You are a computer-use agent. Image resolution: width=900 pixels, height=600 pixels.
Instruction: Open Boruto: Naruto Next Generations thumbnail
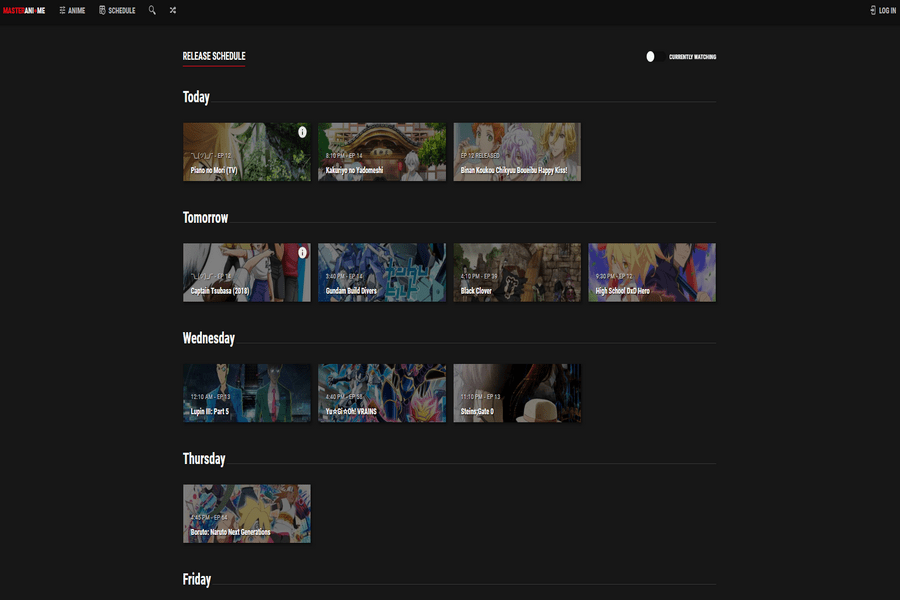click(x=247, y=513)
